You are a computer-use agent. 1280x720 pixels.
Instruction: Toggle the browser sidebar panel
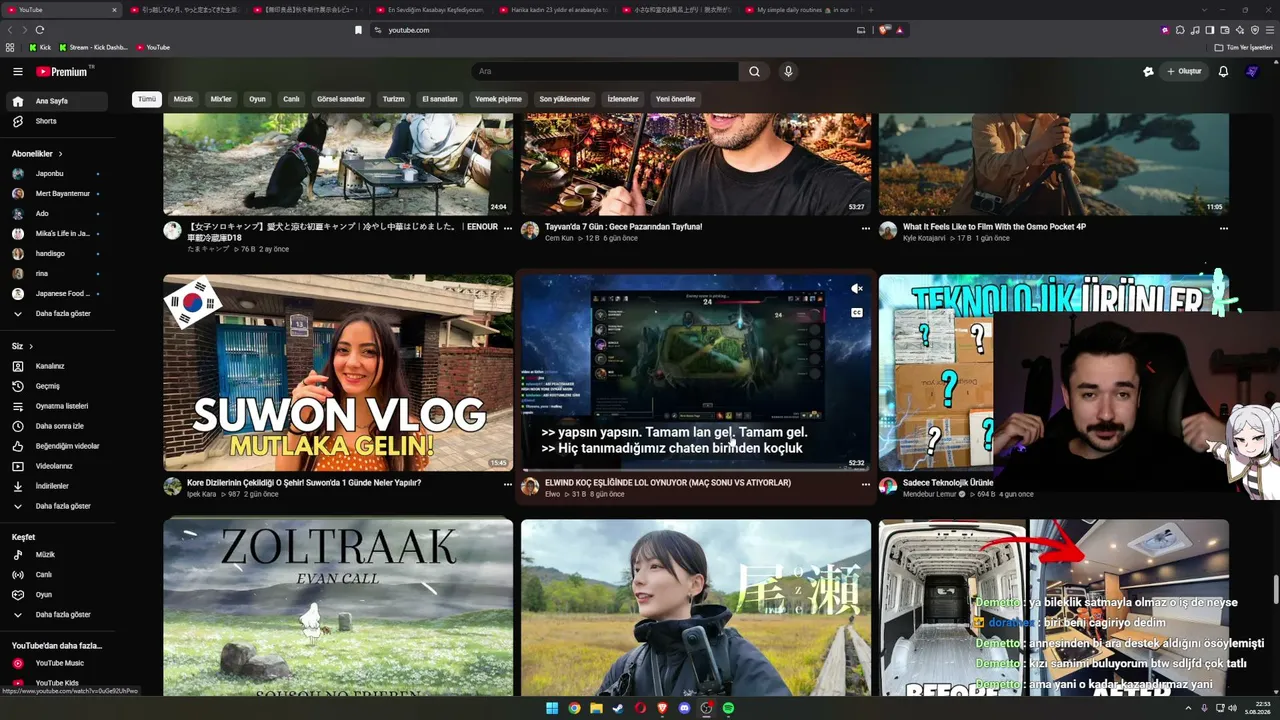click(1210, 30)
